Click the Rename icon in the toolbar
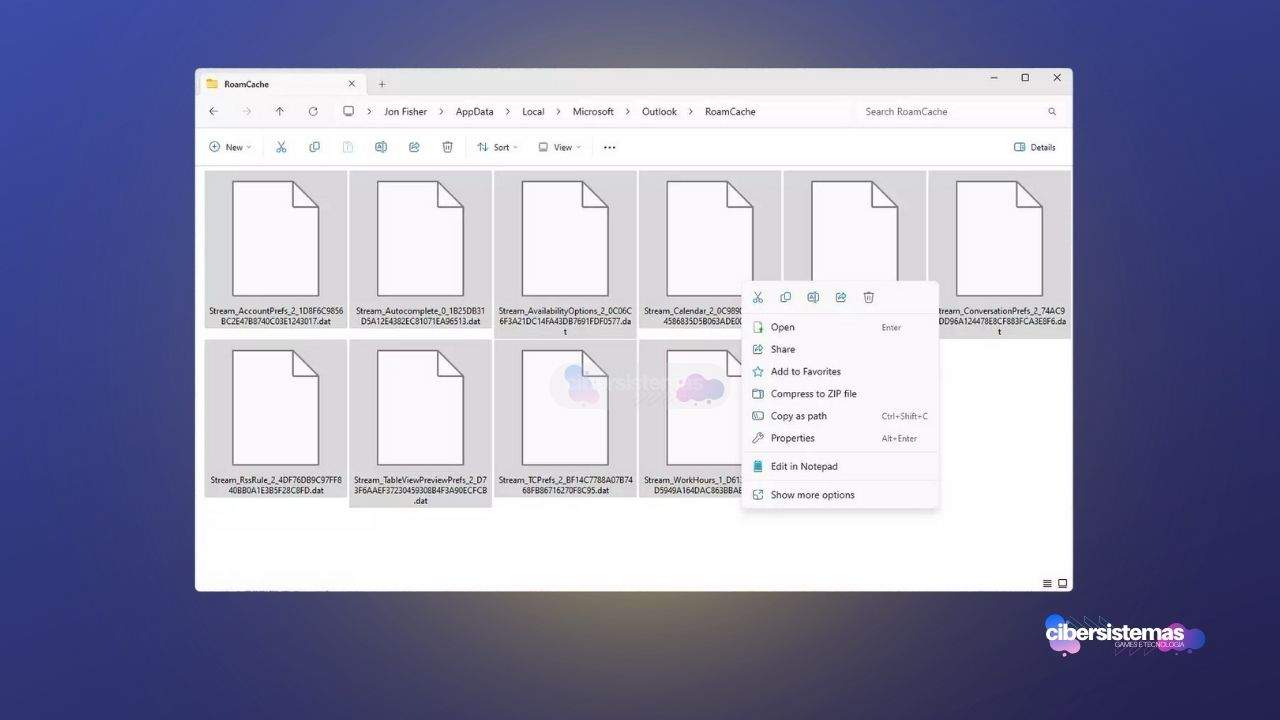Viewport: 1280px width, 720px height. click(x=381, y=147)
